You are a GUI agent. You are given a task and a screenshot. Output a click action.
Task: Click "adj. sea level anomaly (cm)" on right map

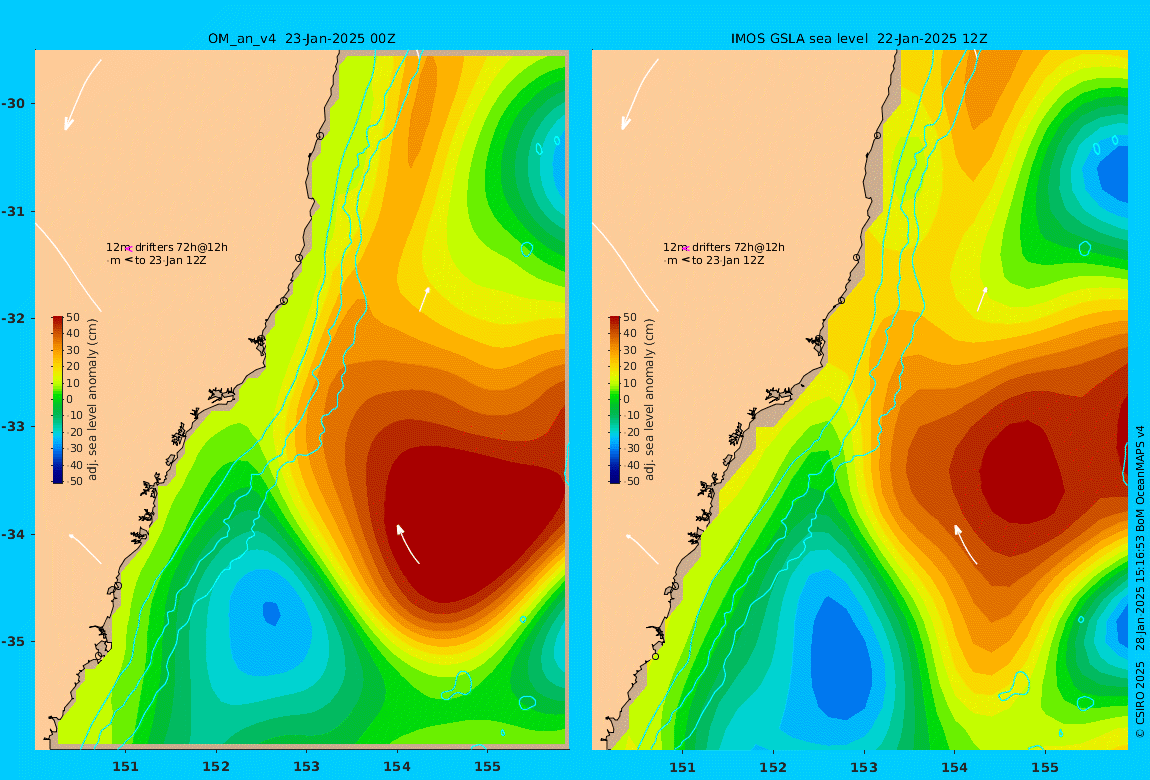(650, 400)
